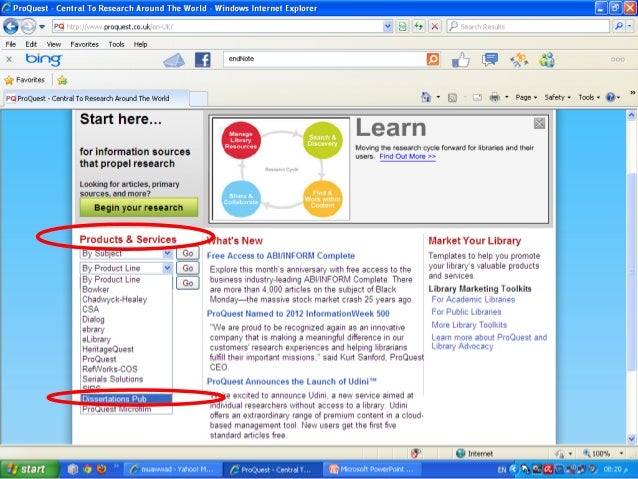Click the Print icon in command bar
Image resolution: width=638 pixels, height=479 pixels.
pyautogui.click(x=494, y=97)
